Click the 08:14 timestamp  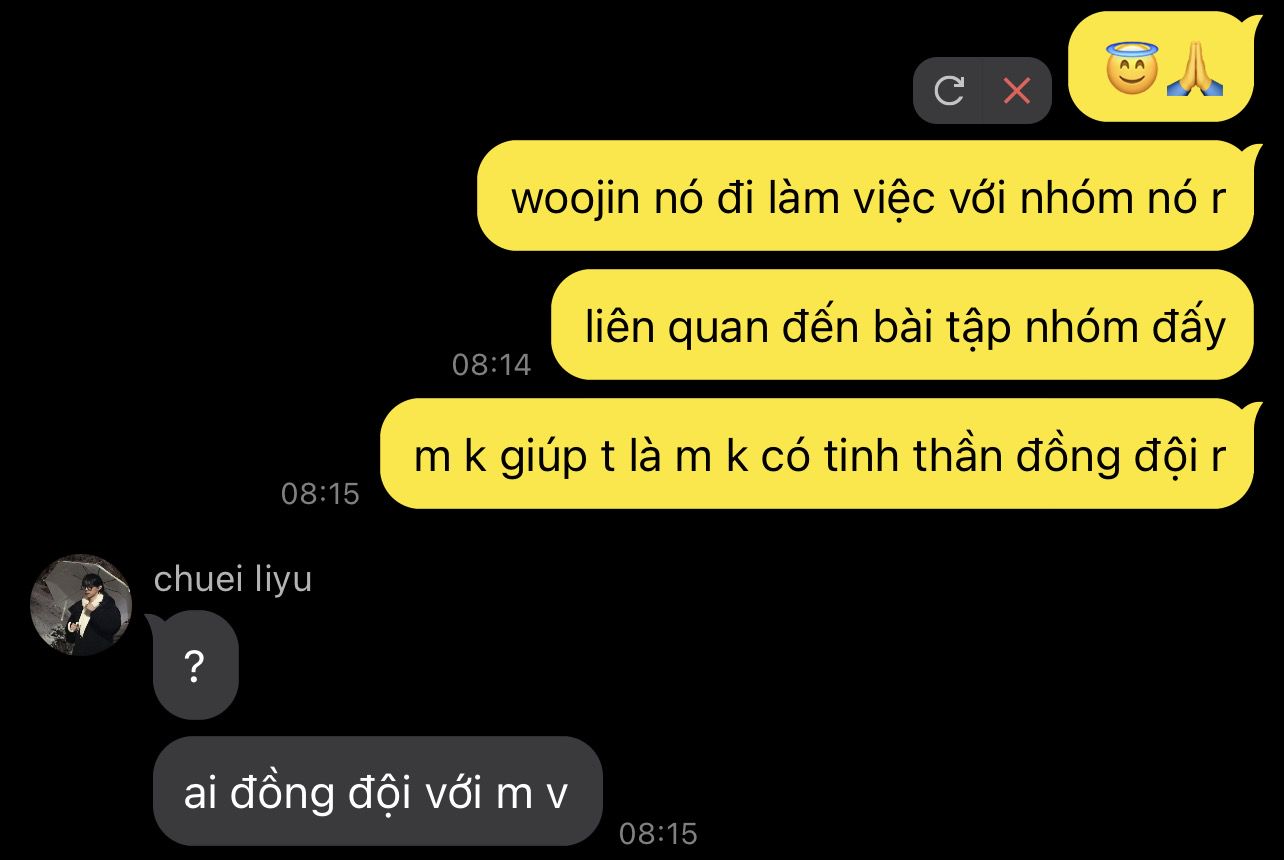pyautogui.click(x=491, y=365)
